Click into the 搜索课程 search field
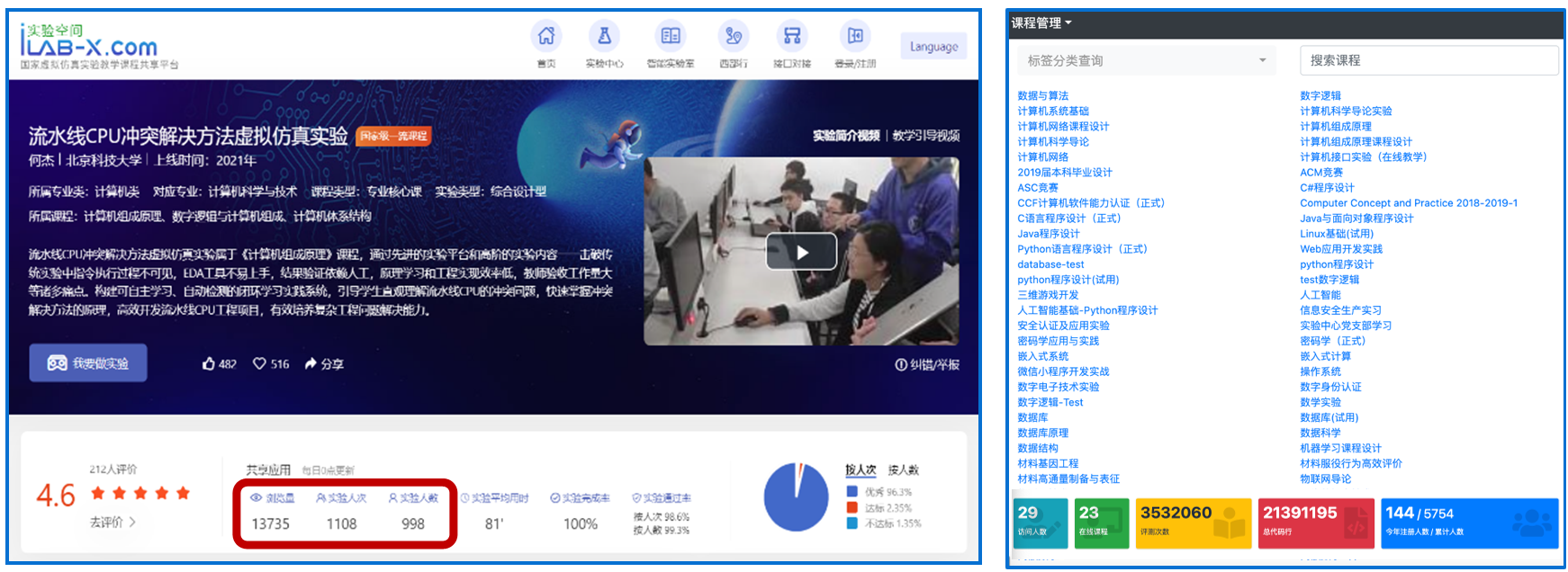The width and height of the screenshot is (1568, 572). tap(1428, 61)
